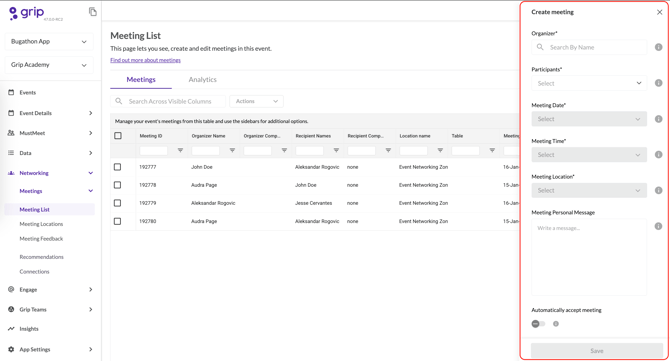Open filter icon for Recipient Names column

[336, 150]
